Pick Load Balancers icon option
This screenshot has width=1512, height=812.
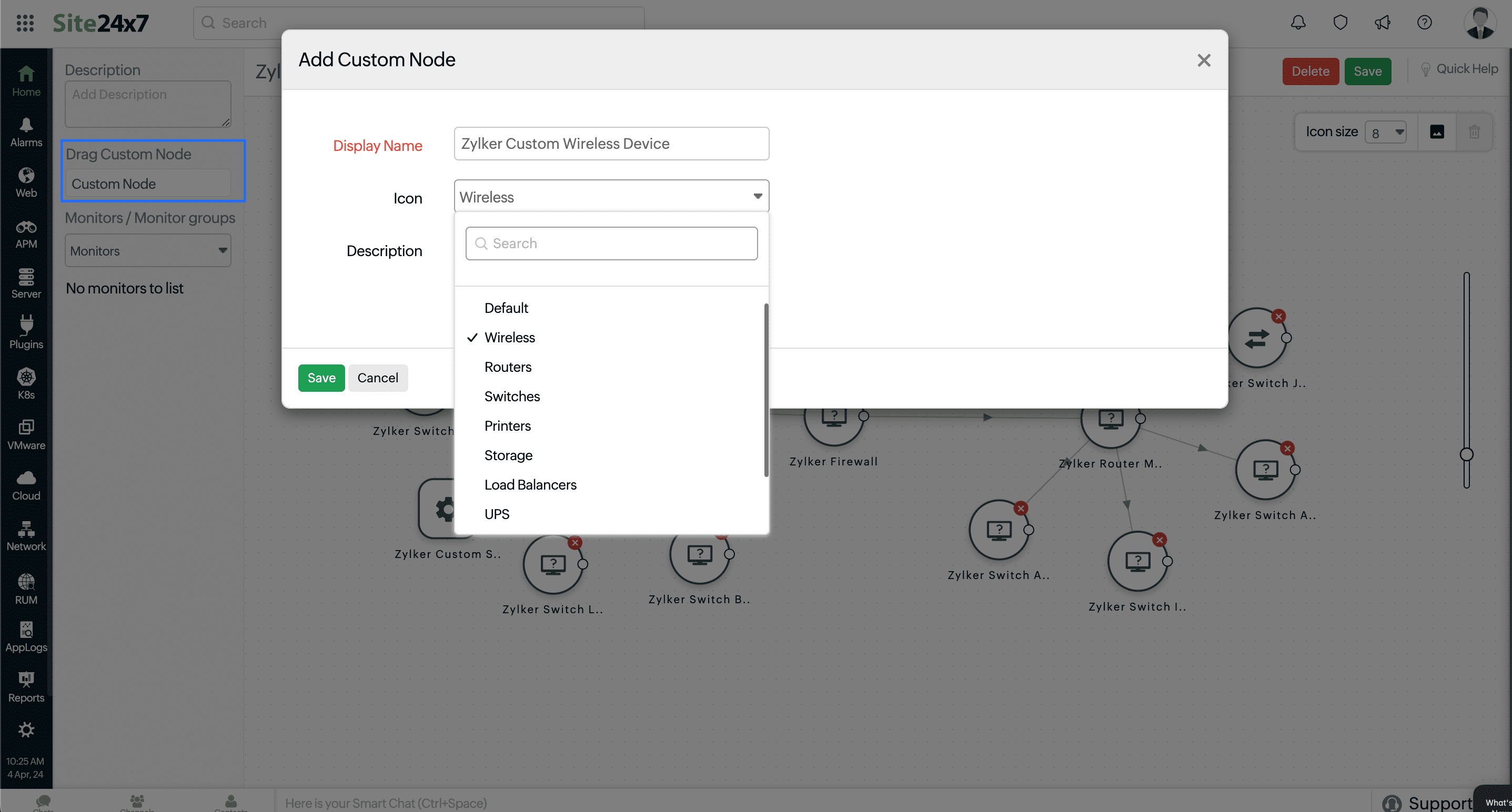530,484
